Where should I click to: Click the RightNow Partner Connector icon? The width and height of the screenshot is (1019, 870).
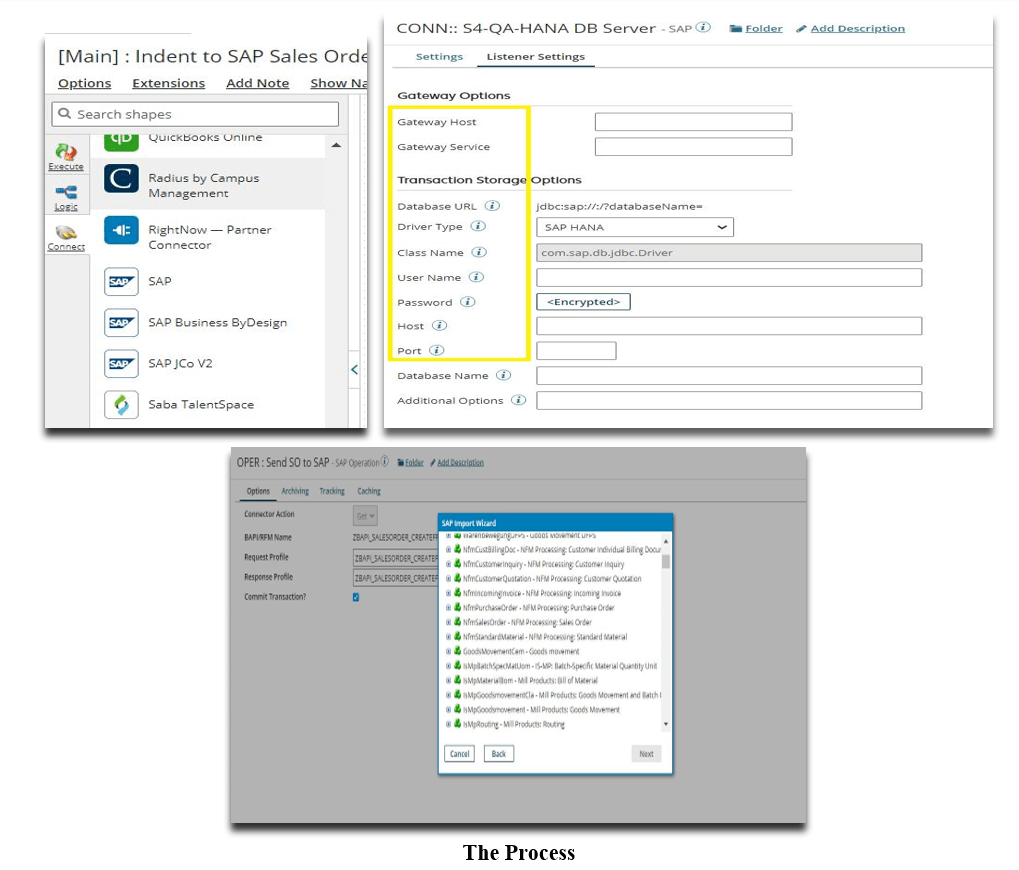(x=121, y=230)
